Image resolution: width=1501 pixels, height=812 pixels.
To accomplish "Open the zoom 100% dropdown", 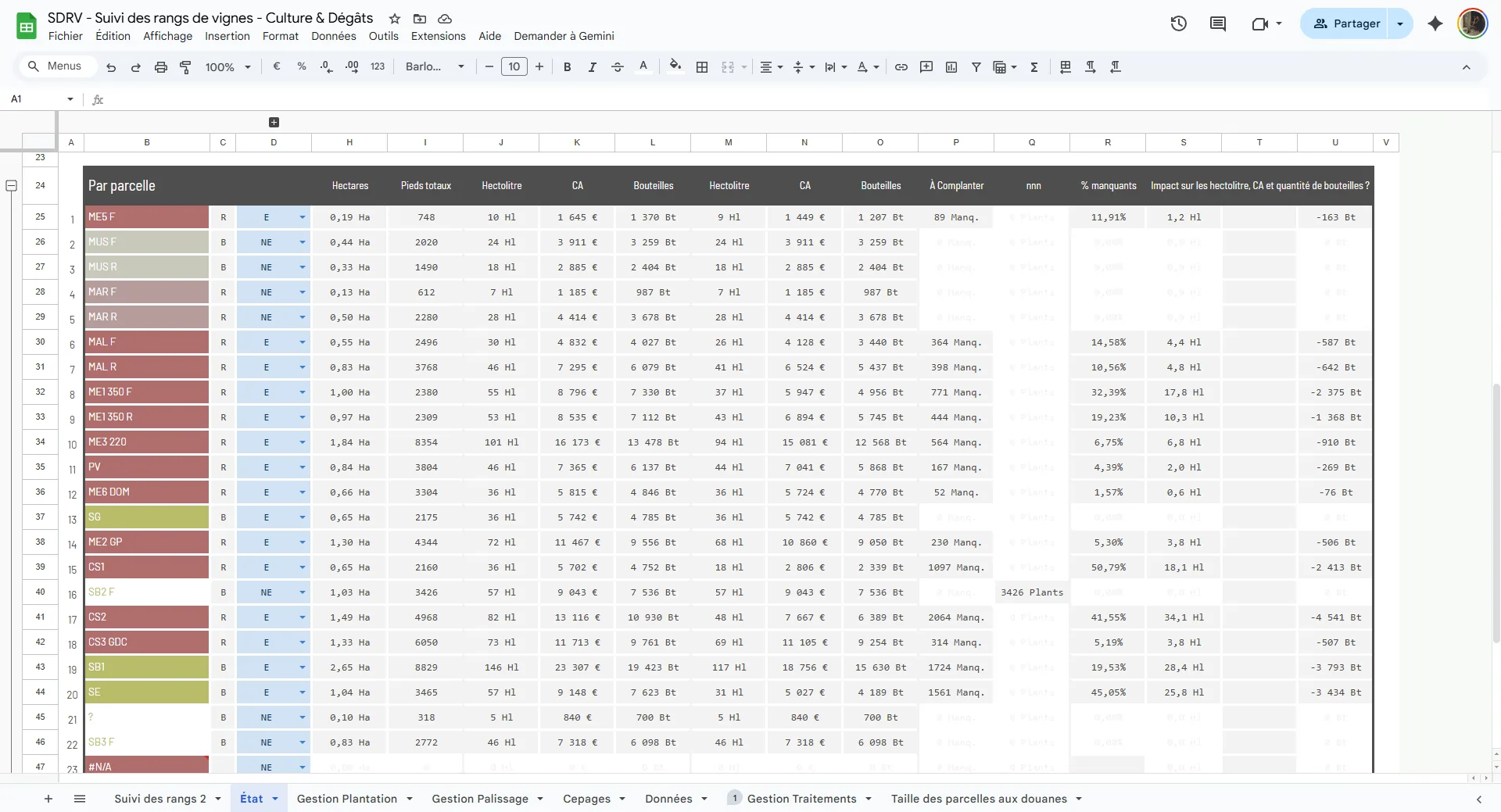I will (227, 67).
